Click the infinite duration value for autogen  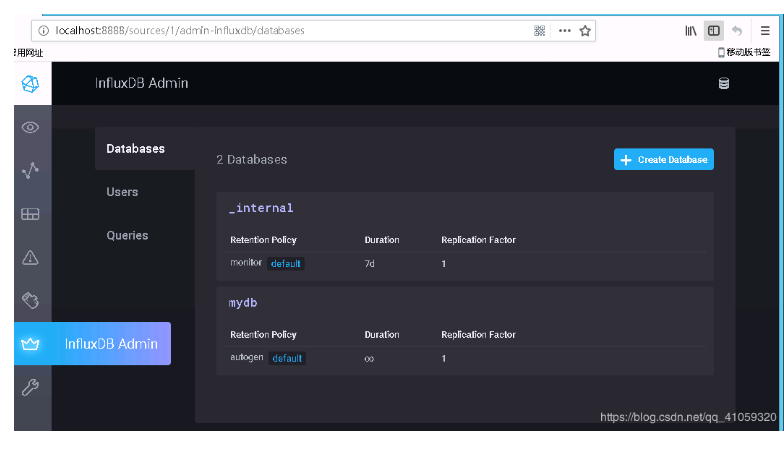369,358
